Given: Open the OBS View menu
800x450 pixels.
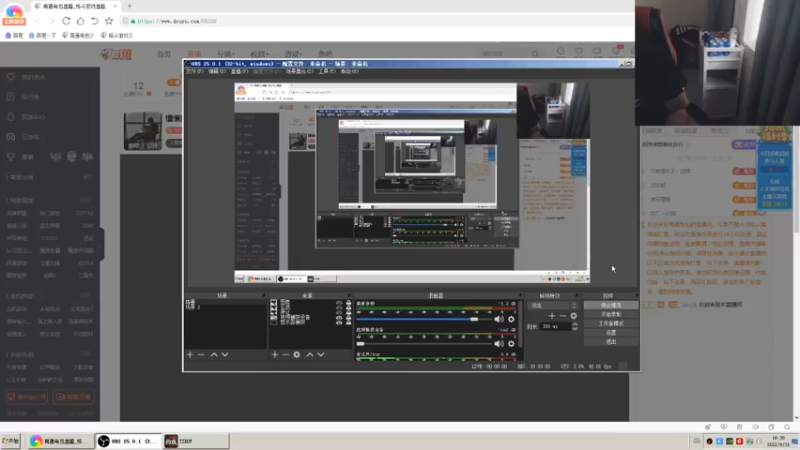Looking at the screenshot, I should 239,71.
